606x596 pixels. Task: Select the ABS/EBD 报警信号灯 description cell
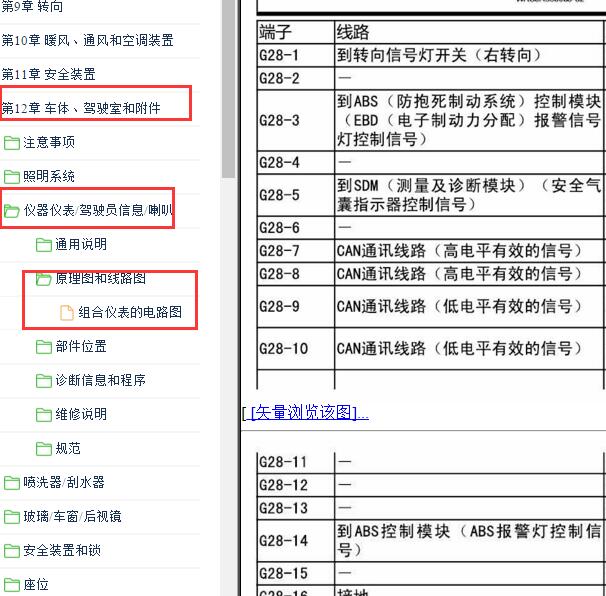tap(470, 121)
